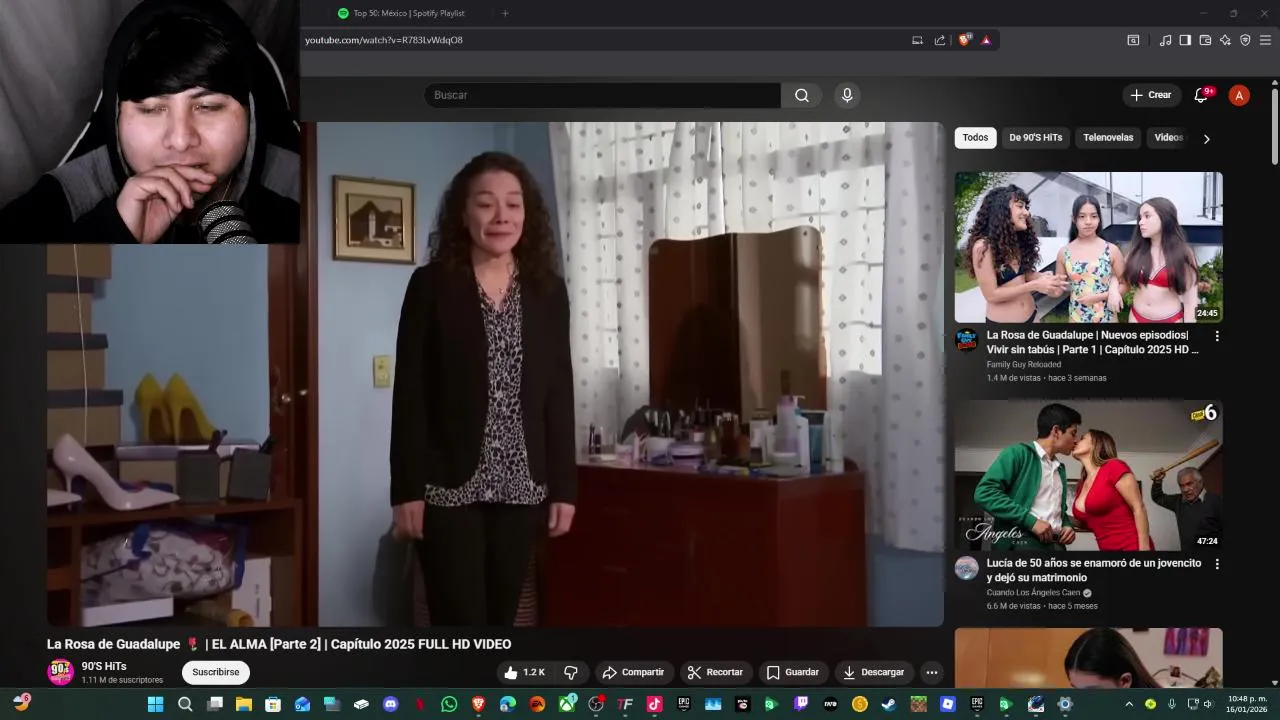
Task: Share page using address bar share icon
Action: click(x=940, y=40)
